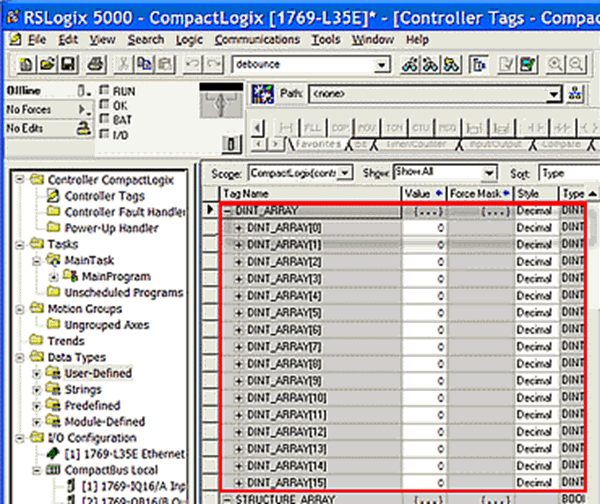Image resolution: width=600 pixels, height=504 pixels.
Task: Click the first binoculars Find icon
Action: [410, 64]
